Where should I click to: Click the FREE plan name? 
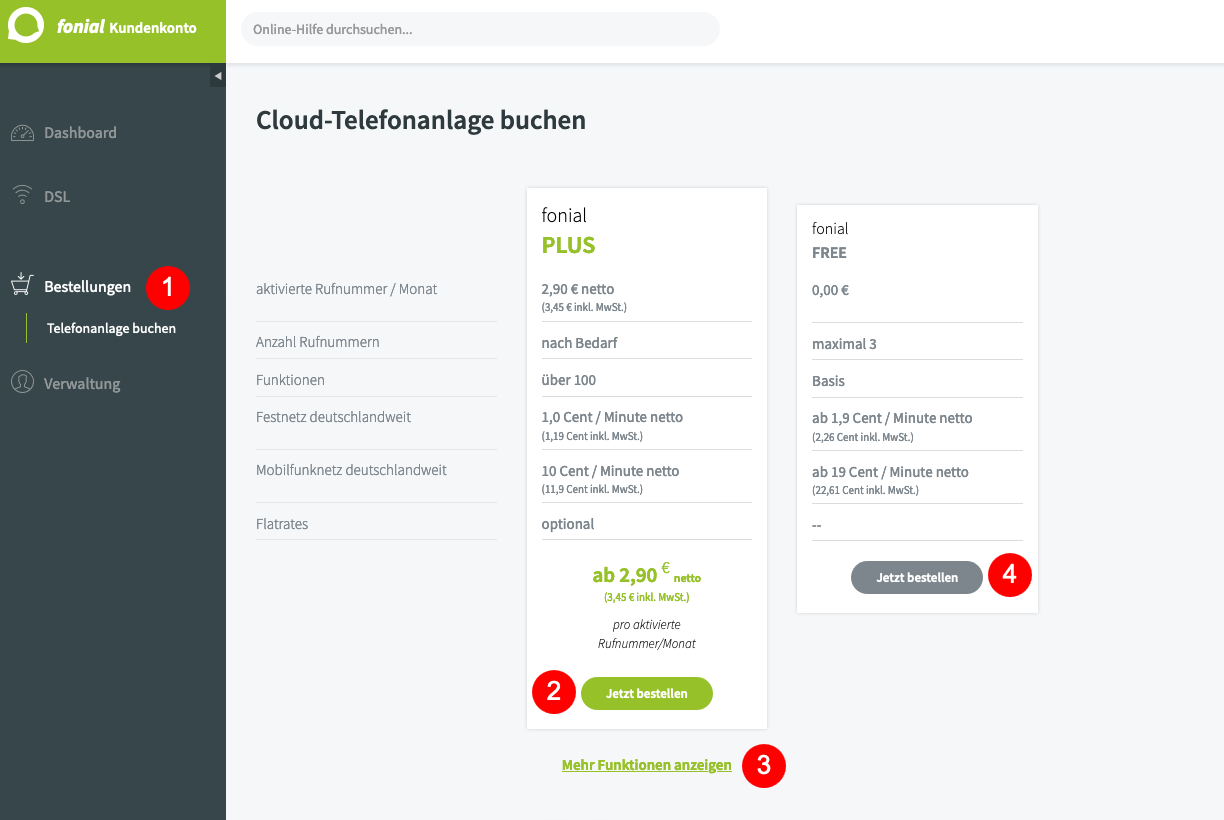click(829, 253)
